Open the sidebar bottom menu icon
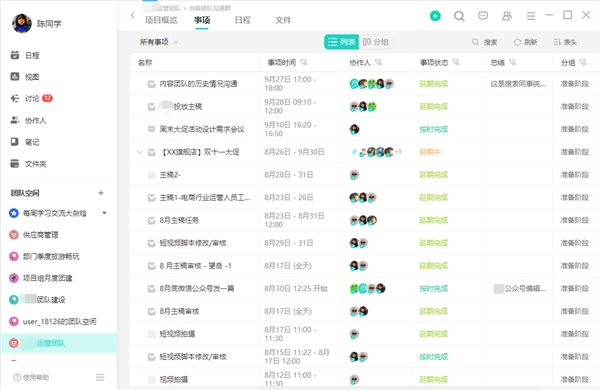 coord(100,377)
